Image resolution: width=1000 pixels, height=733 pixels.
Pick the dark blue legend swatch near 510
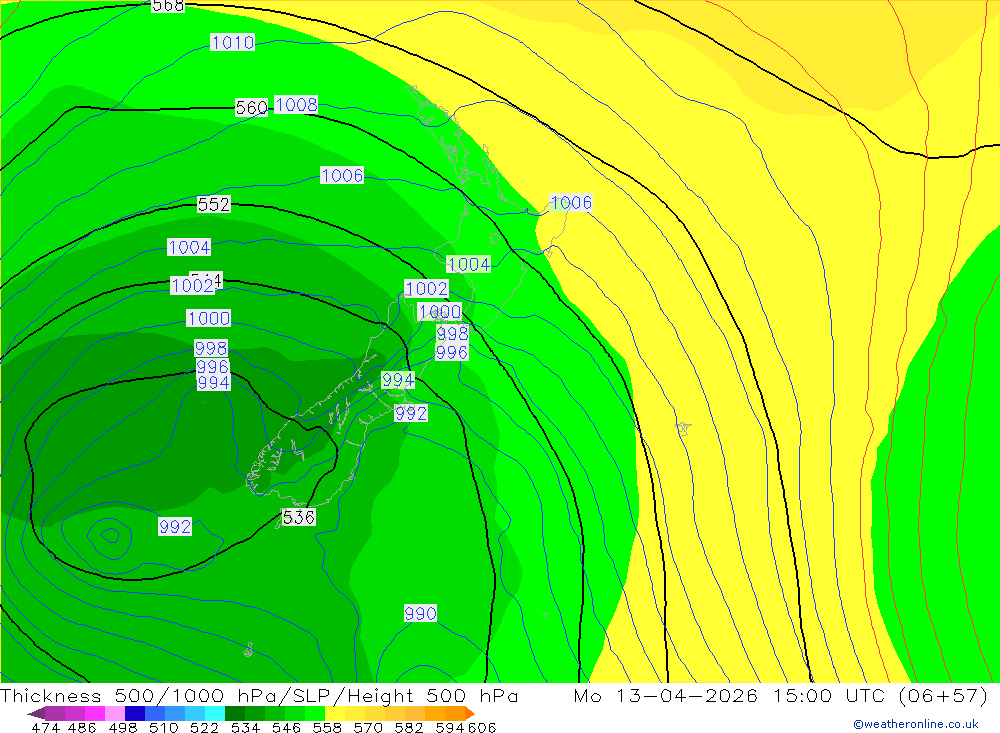click(133, 713)
